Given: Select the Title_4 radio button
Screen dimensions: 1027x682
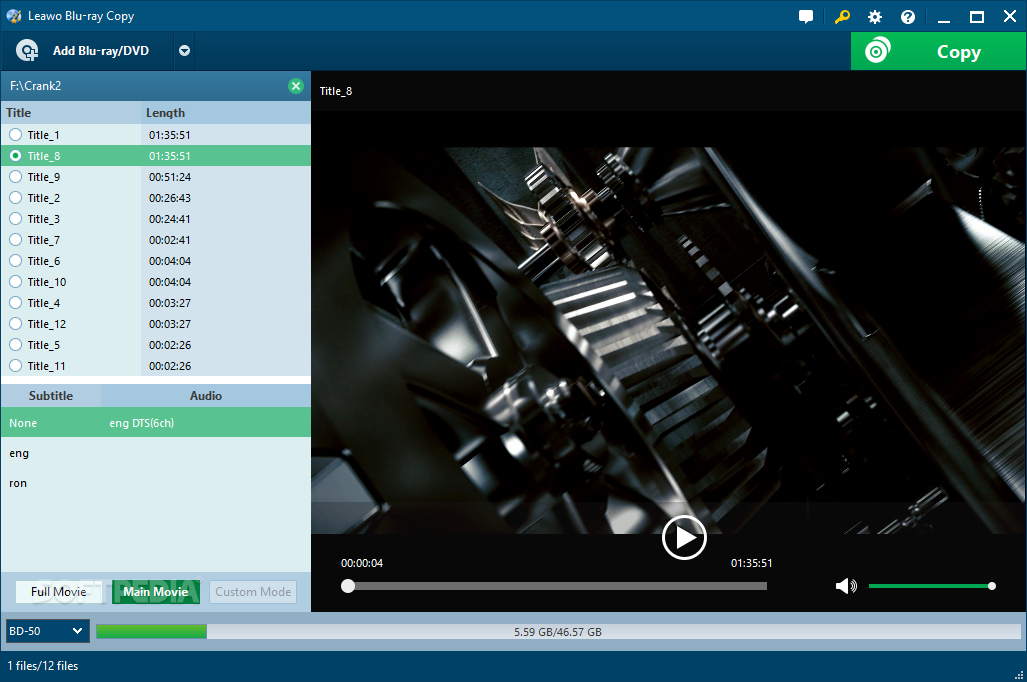Looking at the screenshot, I should 16,303.
